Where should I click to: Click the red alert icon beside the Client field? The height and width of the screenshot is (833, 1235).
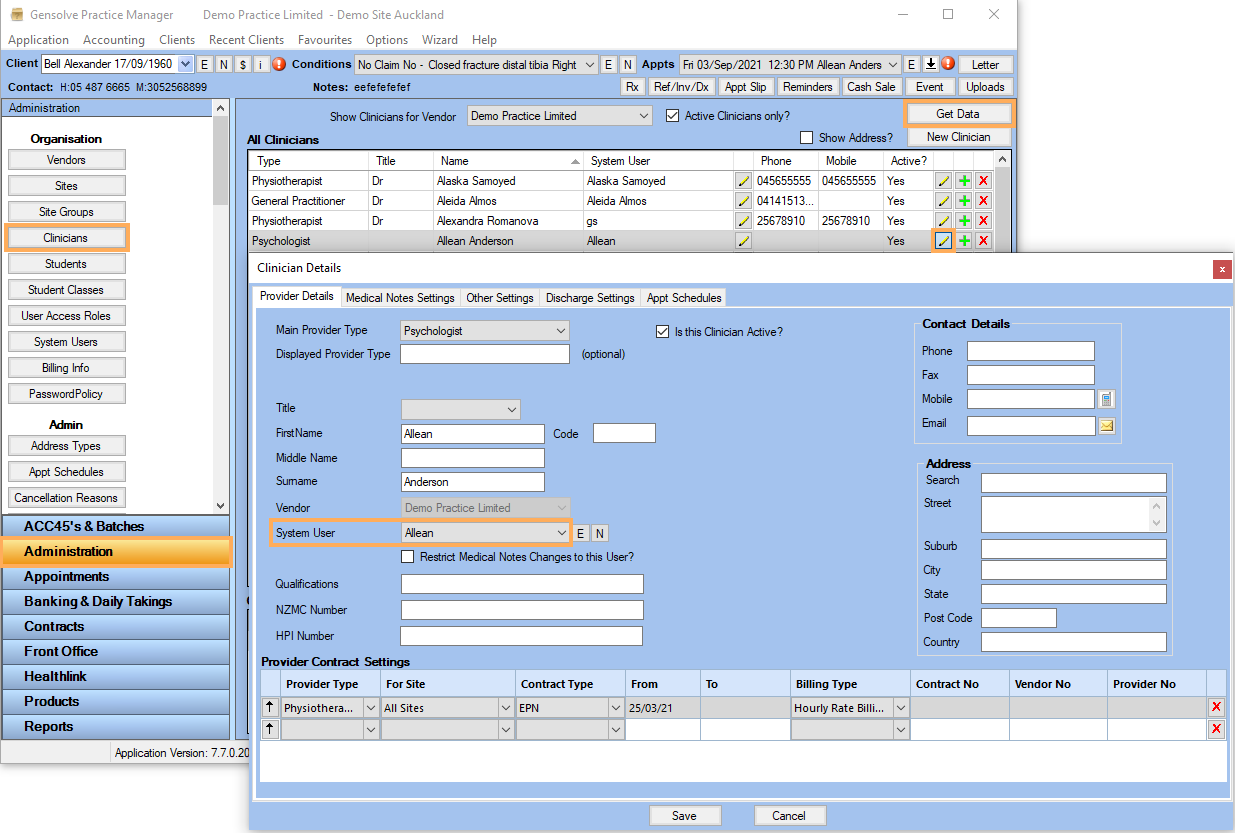point(280,64)
